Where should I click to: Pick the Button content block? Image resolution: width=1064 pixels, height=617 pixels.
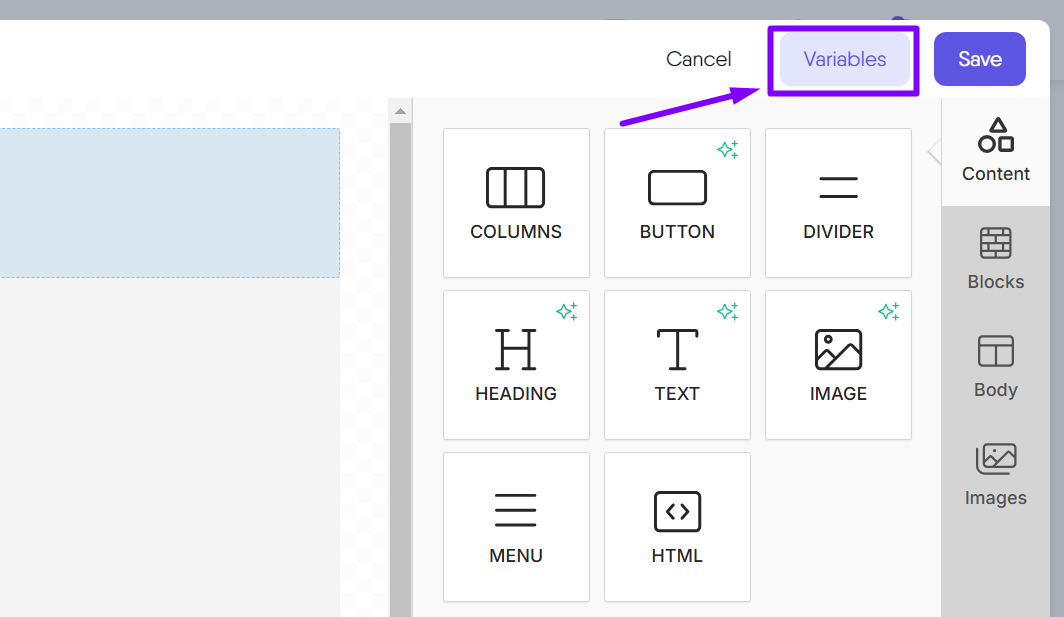[677, 203]
